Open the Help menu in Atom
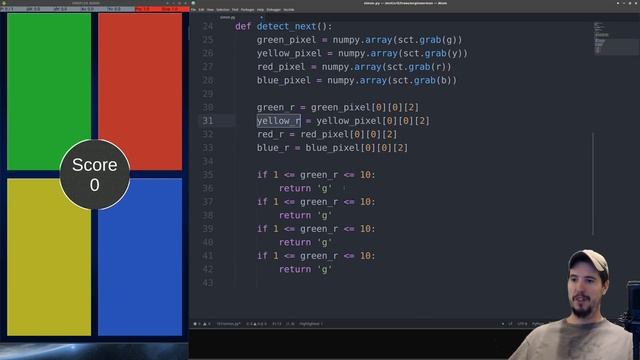 pos(260,10)
